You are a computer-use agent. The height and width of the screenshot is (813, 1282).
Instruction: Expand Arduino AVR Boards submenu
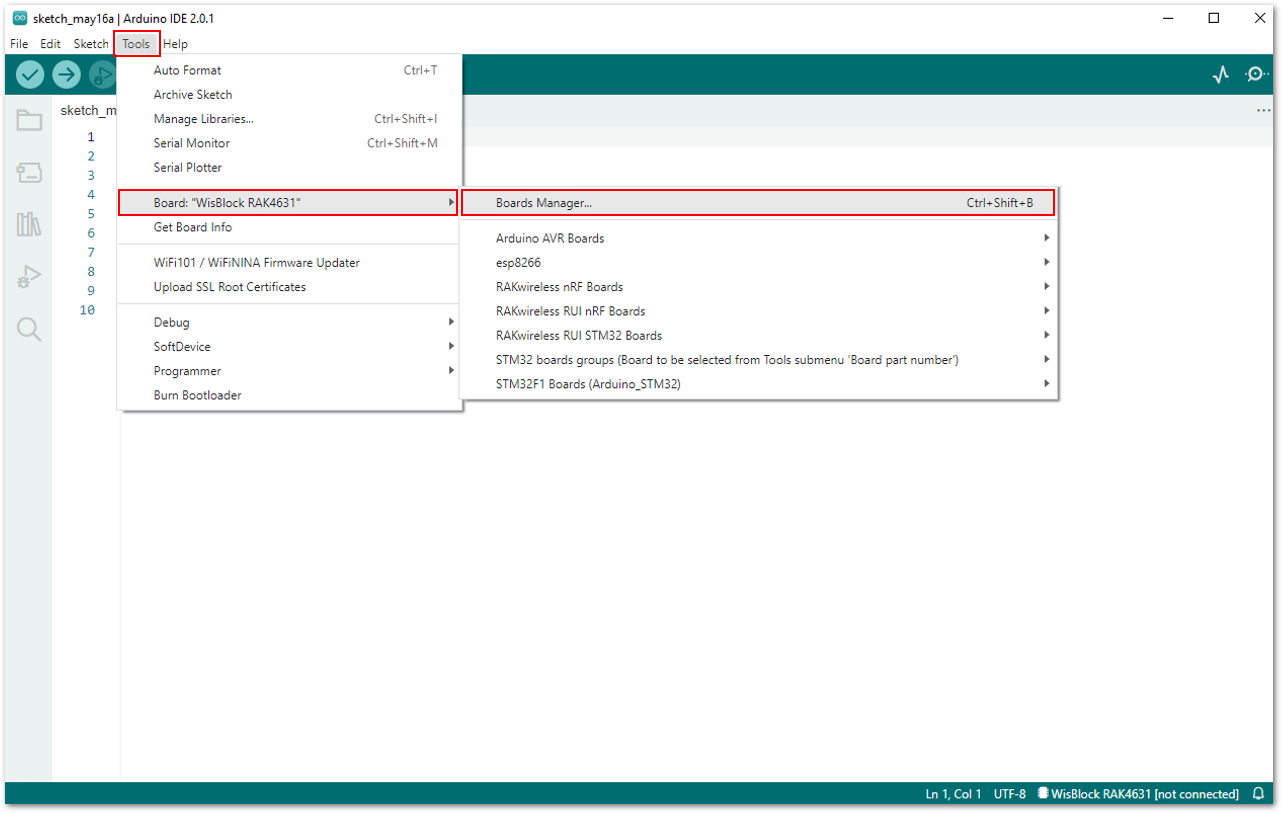[758, 238]
